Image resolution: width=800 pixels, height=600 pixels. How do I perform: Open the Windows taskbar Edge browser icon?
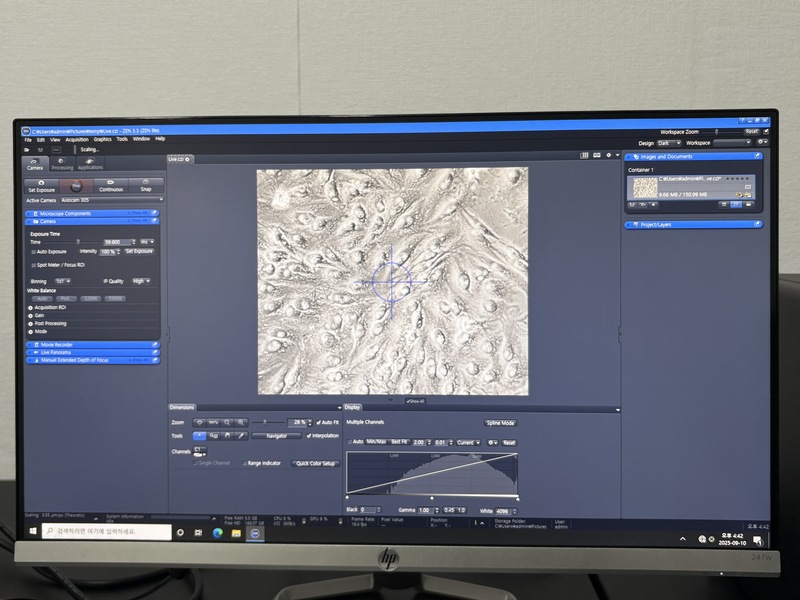[x=218, y=534]
